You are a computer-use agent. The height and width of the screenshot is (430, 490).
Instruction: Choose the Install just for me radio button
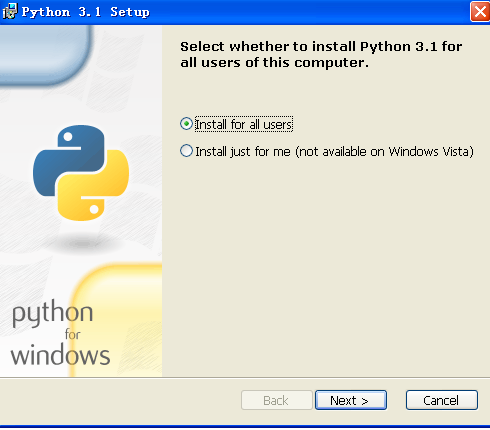point(186,151)
